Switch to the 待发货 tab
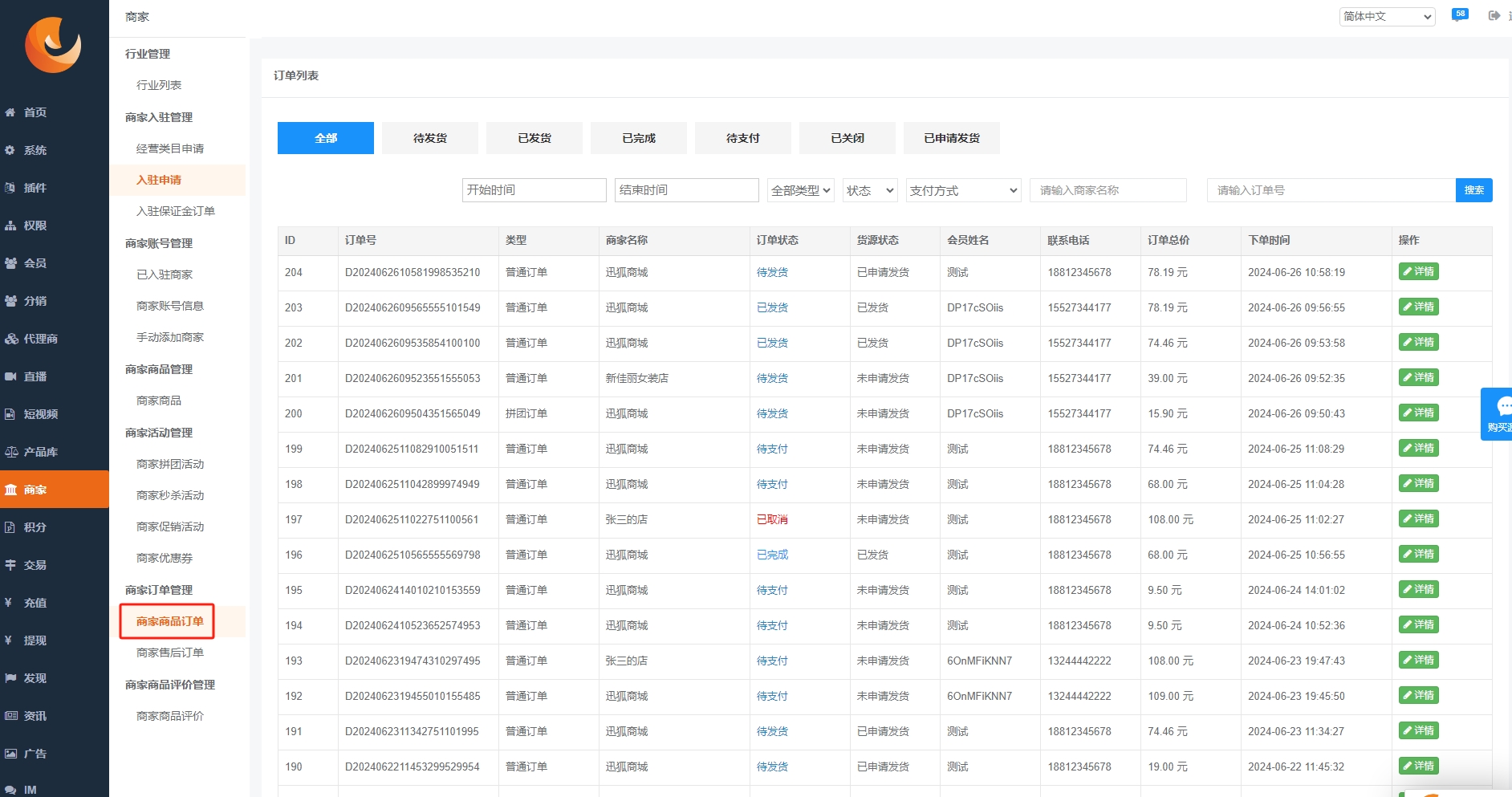 tap(430, 138)
